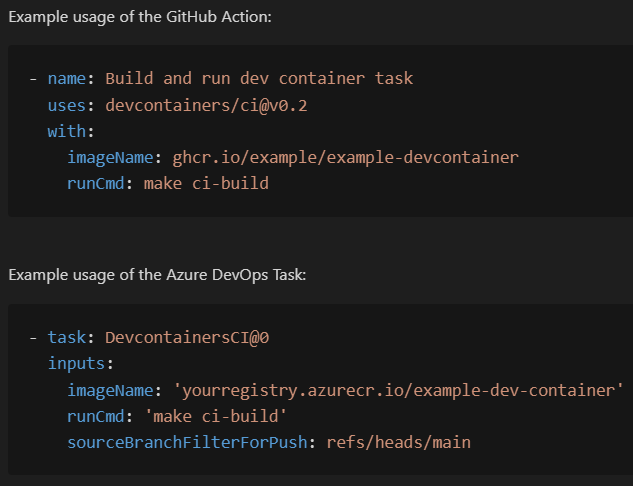Click the value 'yourregistry.azurecr.io/example-dev-container'
This screenshot has width=633, height=486.
(398, 390)
